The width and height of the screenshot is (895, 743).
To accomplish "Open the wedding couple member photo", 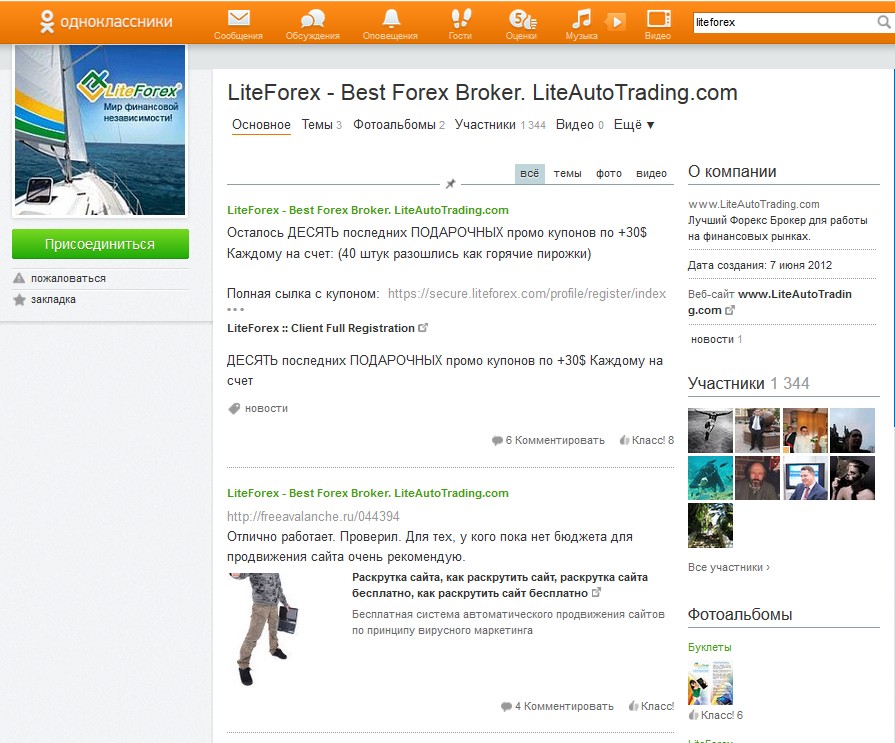I will tap(805, 430).
